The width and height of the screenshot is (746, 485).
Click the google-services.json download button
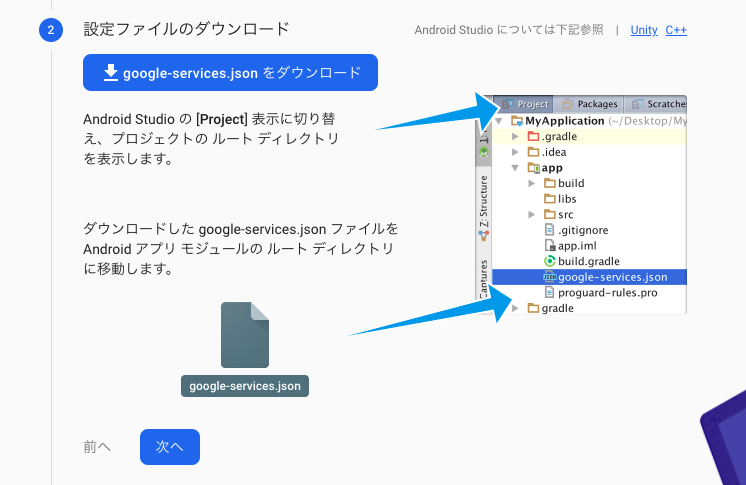coord(230,72)
